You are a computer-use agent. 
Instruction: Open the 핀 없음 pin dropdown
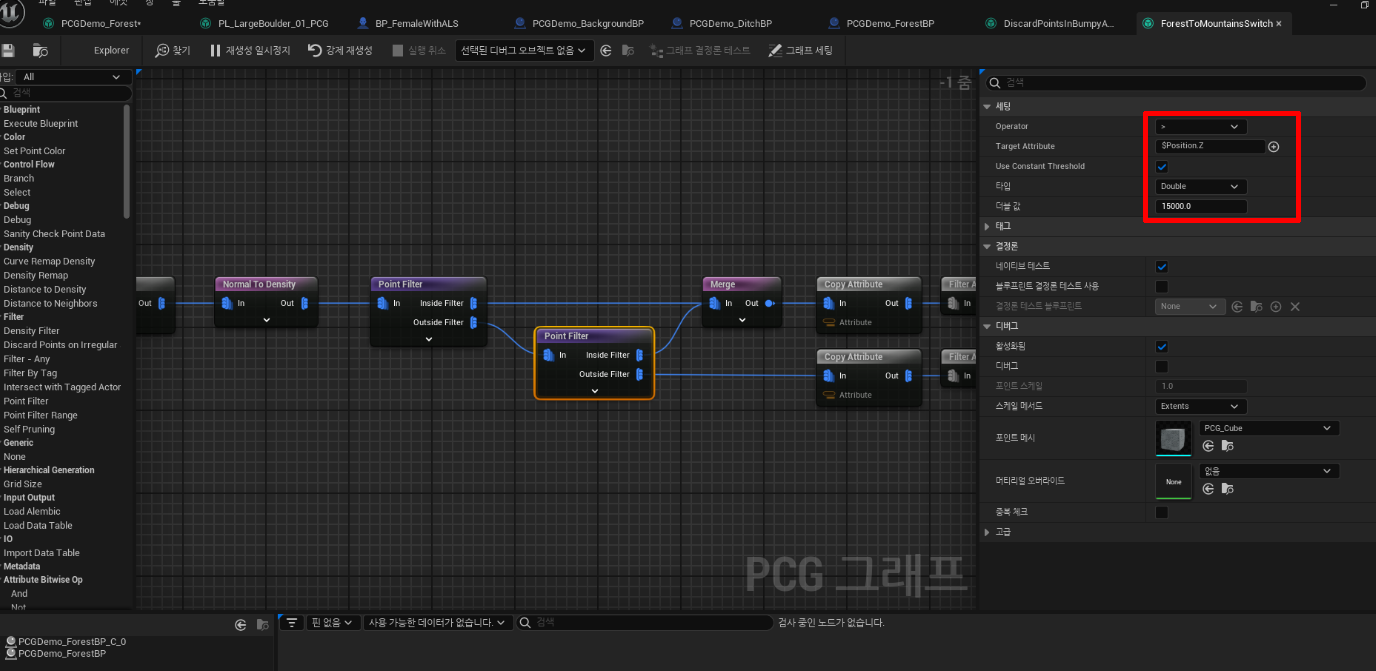click(332, 622)
